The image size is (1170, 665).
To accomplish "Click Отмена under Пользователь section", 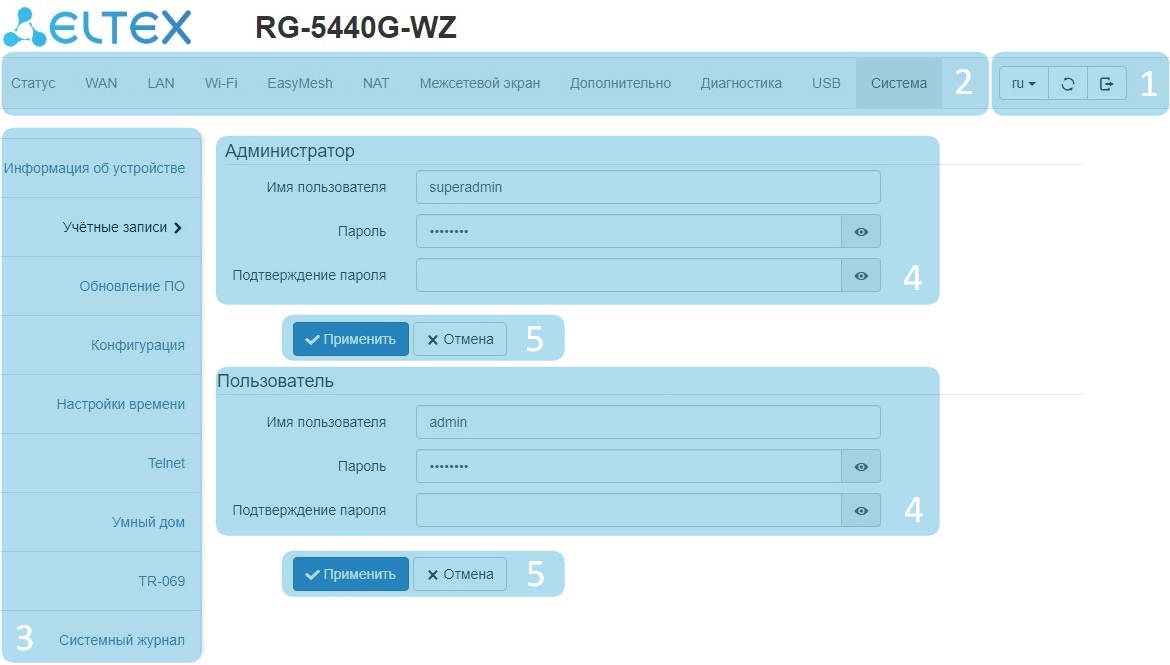I will click(460, 574).
